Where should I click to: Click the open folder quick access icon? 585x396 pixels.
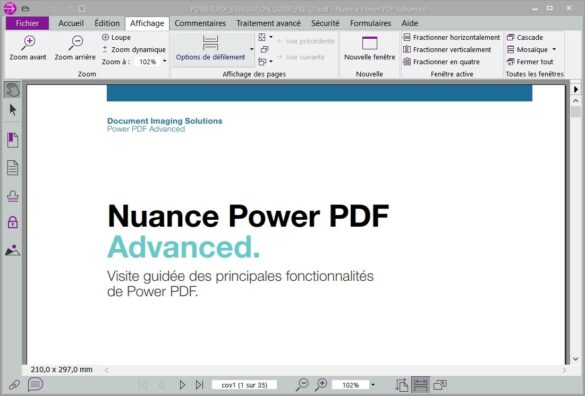(x=25, y=8)
